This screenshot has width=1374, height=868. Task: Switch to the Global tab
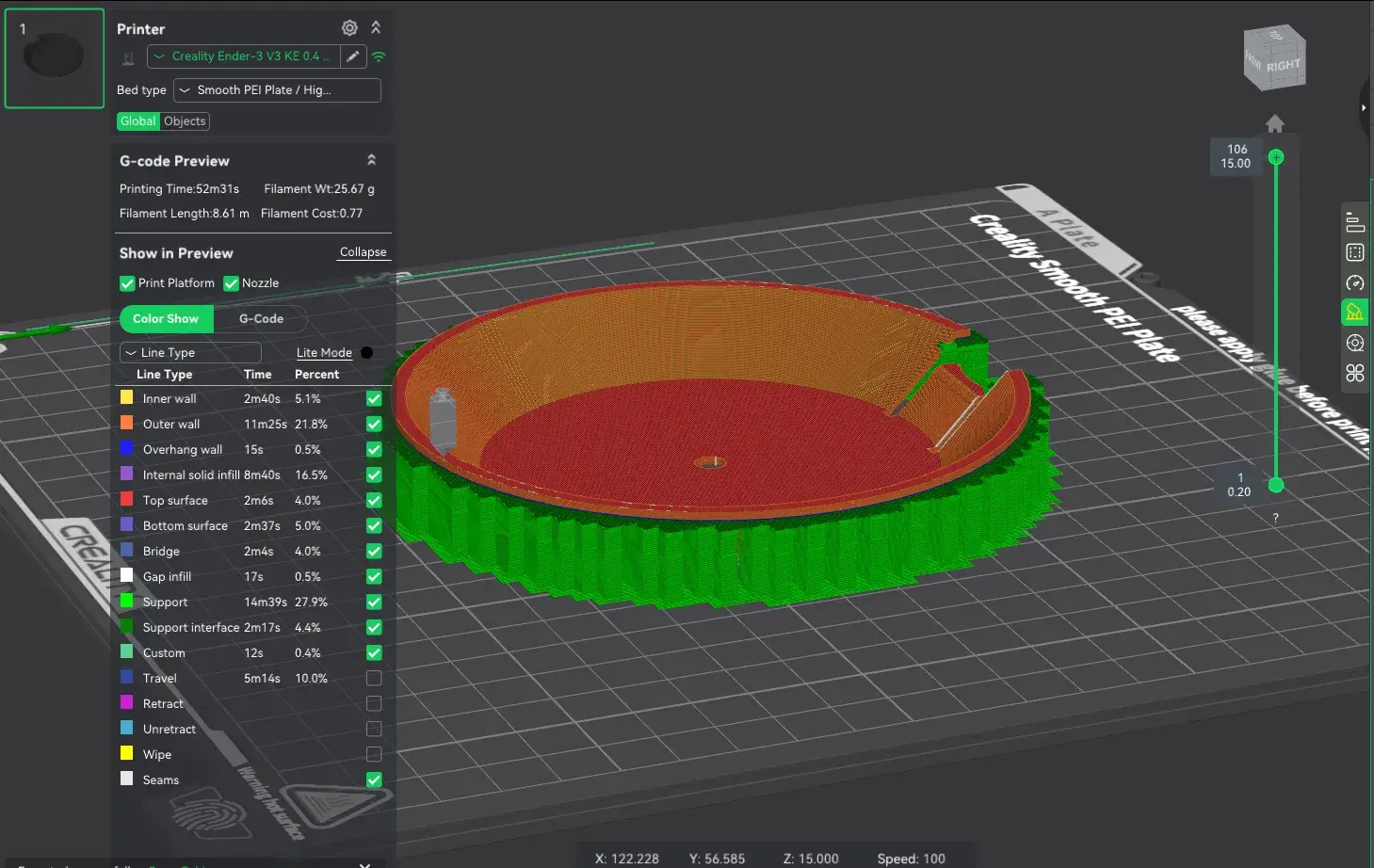[138, 121]
